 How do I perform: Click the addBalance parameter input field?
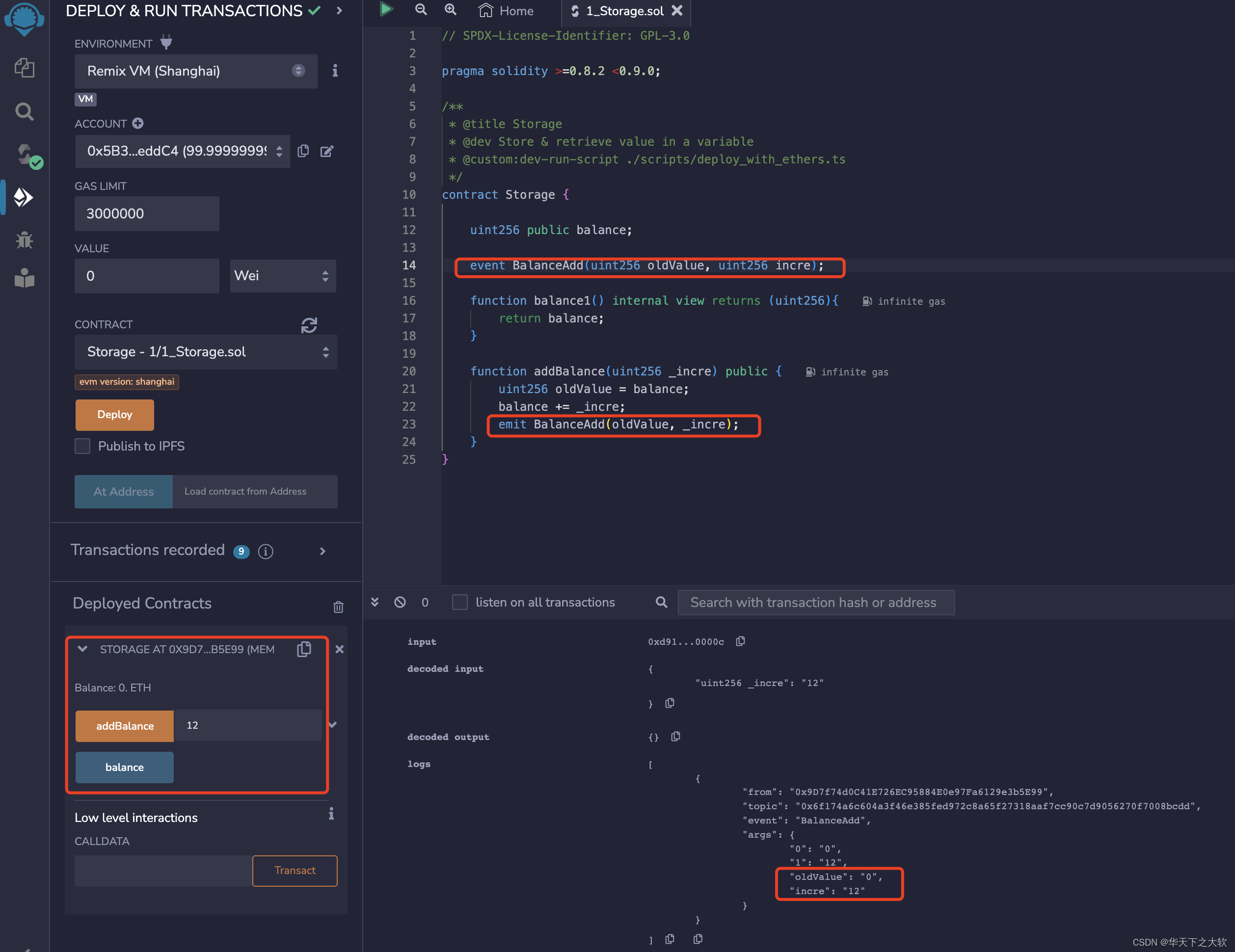248,725
